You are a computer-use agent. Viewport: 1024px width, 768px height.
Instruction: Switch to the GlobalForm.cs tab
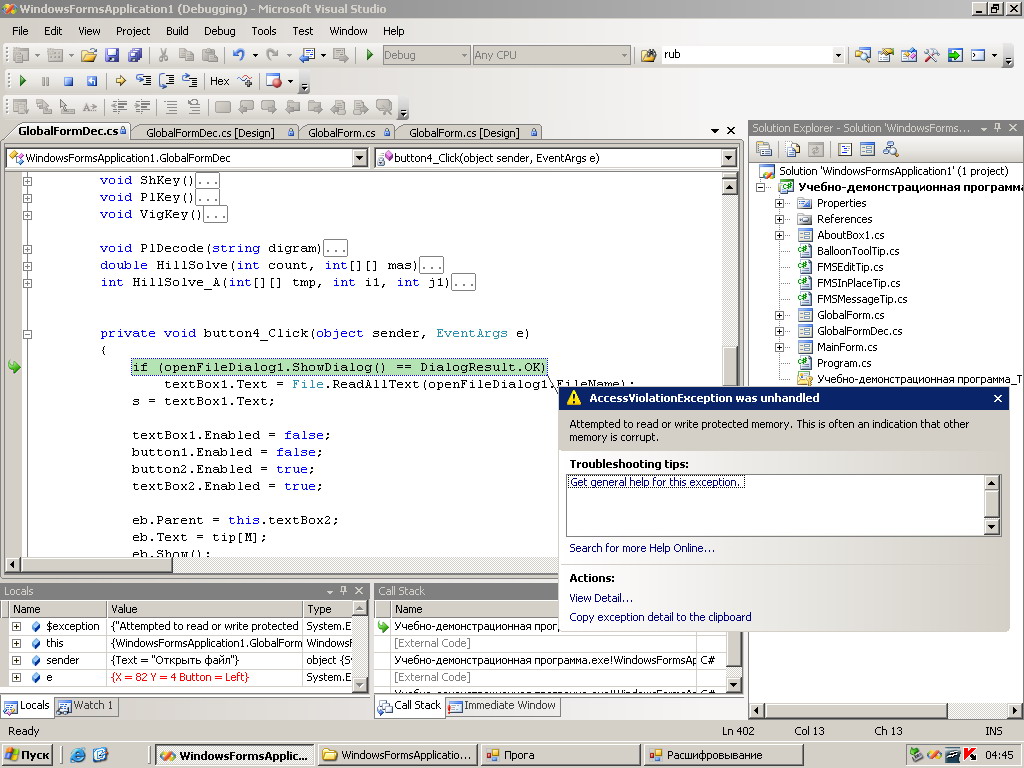tap(342, 132)
